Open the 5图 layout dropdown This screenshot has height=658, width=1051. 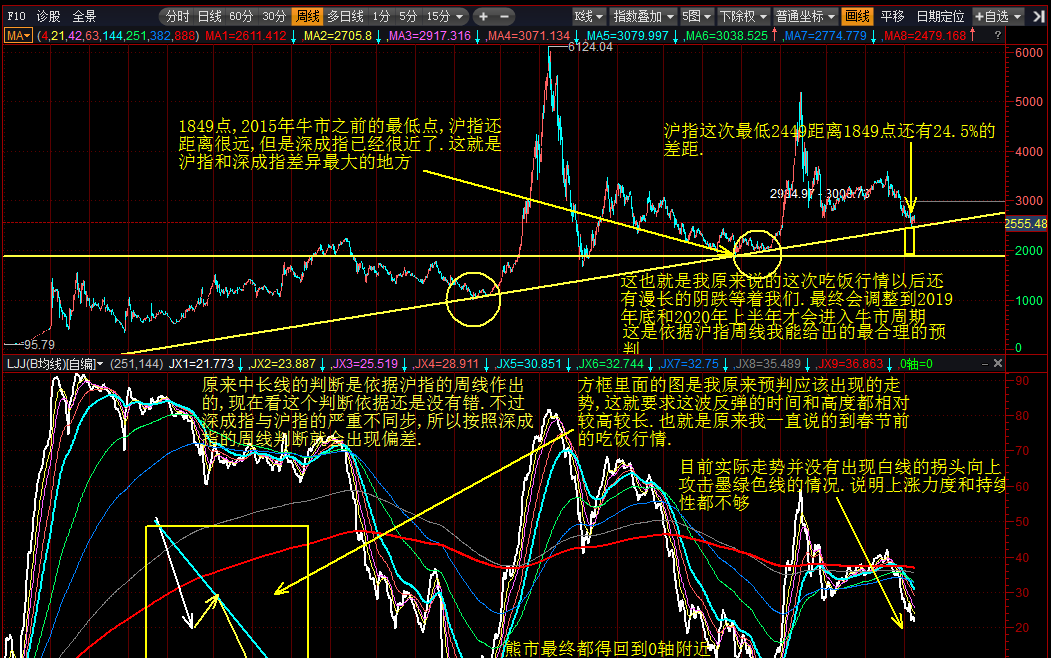tap(697, 16)
